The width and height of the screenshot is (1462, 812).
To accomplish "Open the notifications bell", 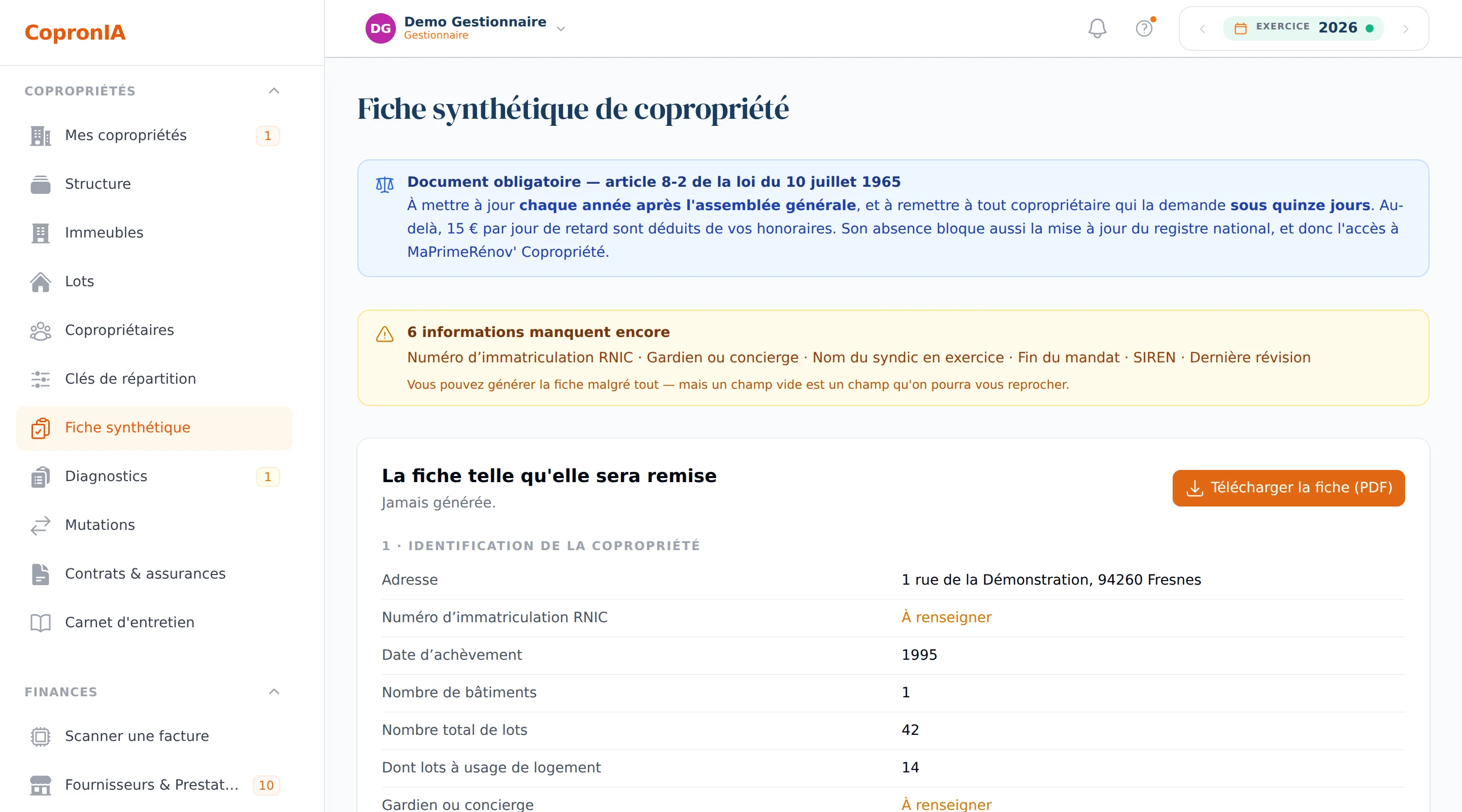I will [x=1097, y=28].
